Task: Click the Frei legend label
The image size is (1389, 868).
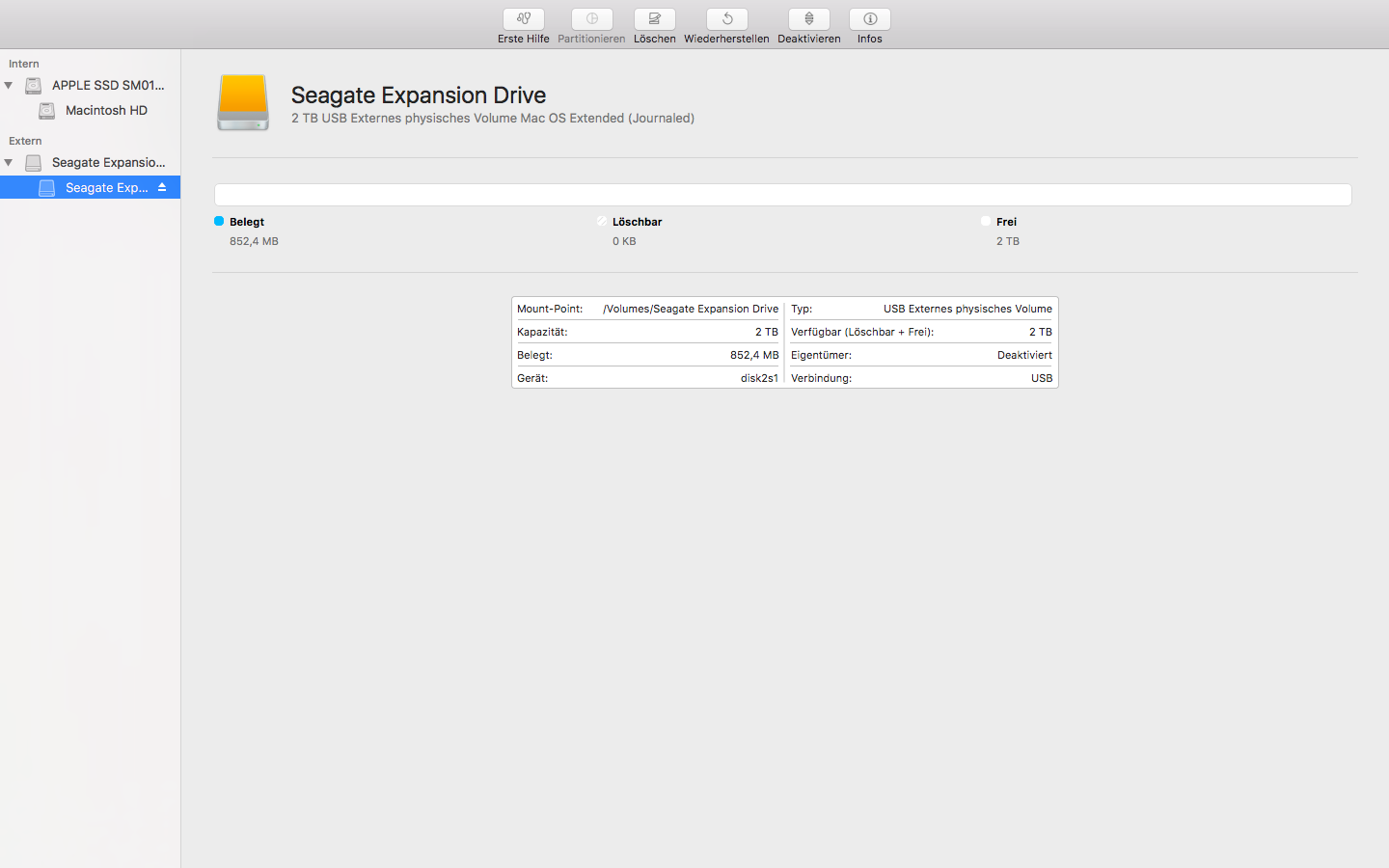Action: tap(1006, 222)
